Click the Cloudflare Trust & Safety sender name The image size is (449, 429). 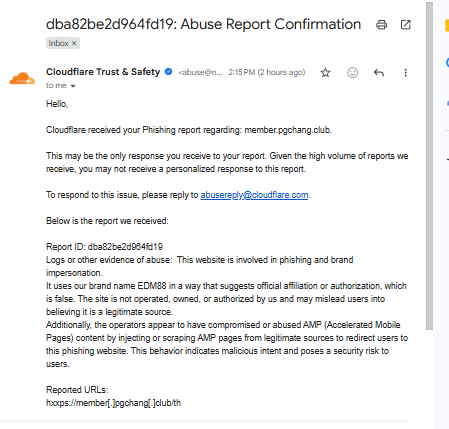(x=103, y=72)
